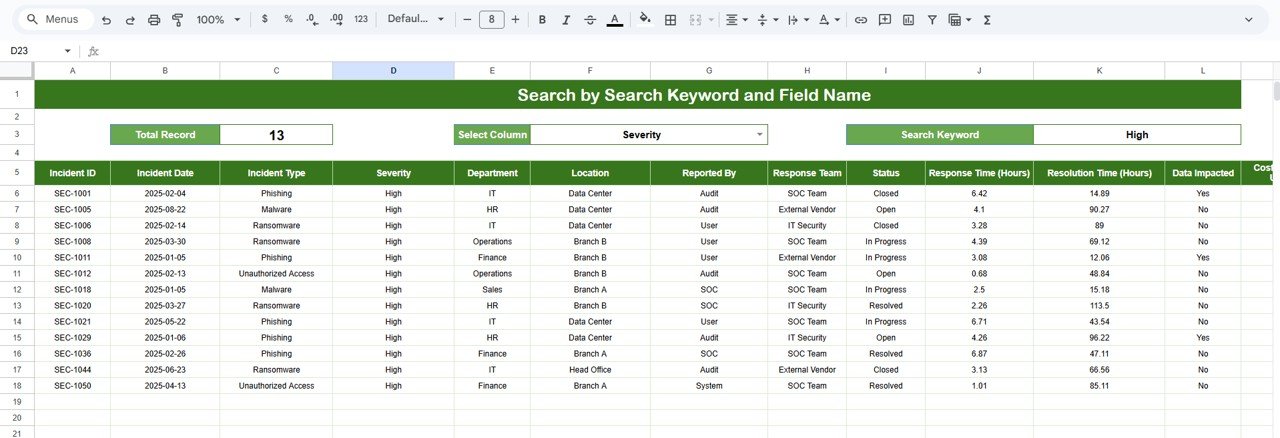
Task: Click the Insert chart icon
Action: (908, 20)
